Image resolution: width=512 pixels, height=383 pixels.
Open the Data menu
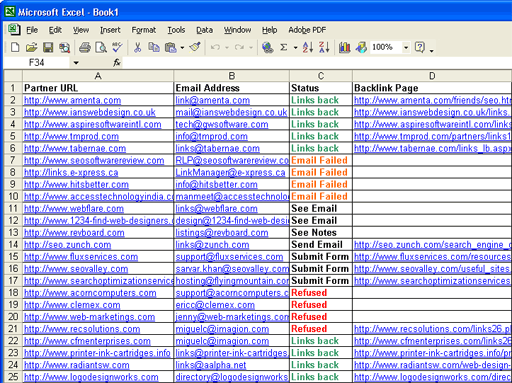tap(204, 30)
